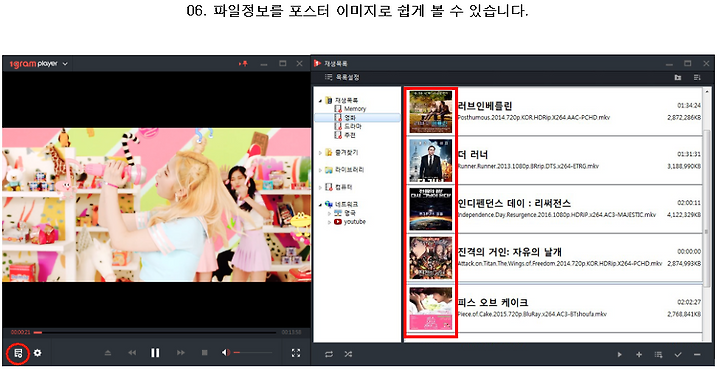Stop video playback
Viewport: 720px width, 370px height.
pos(205,353)
